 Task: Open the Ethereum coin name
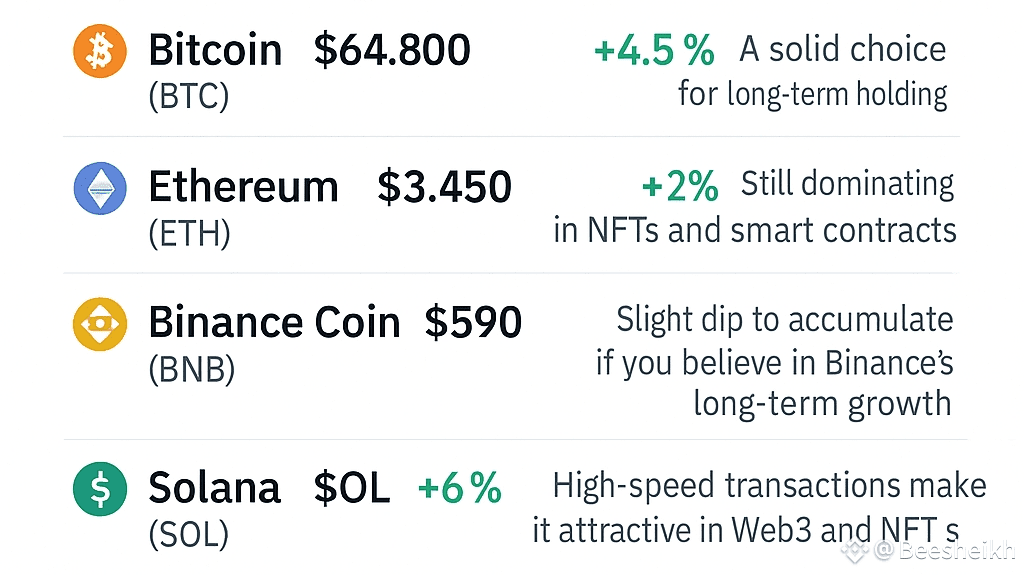click(x=243, y=187)
